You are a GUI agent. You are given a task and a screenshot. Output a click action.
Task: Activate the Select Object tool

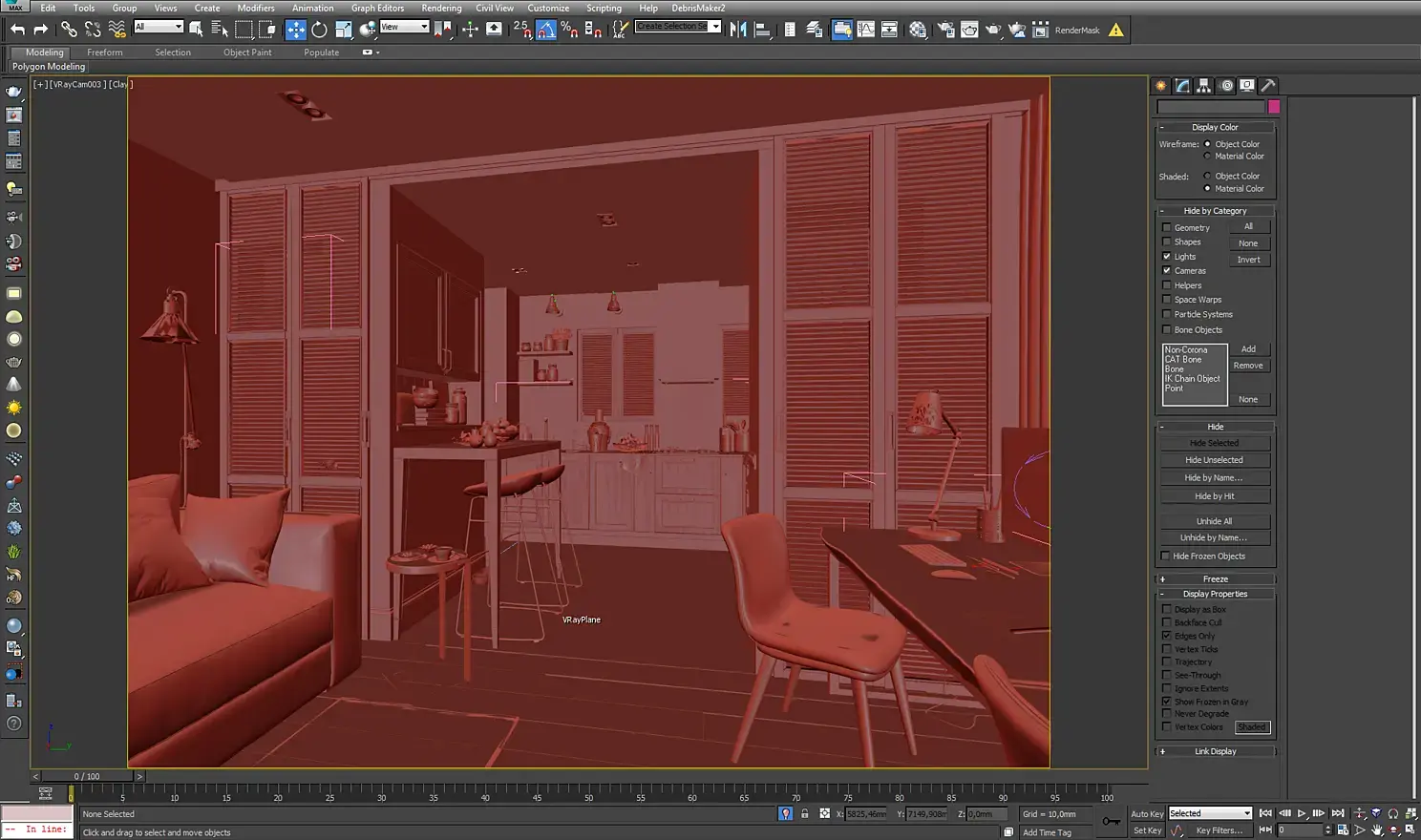(197, 30)
